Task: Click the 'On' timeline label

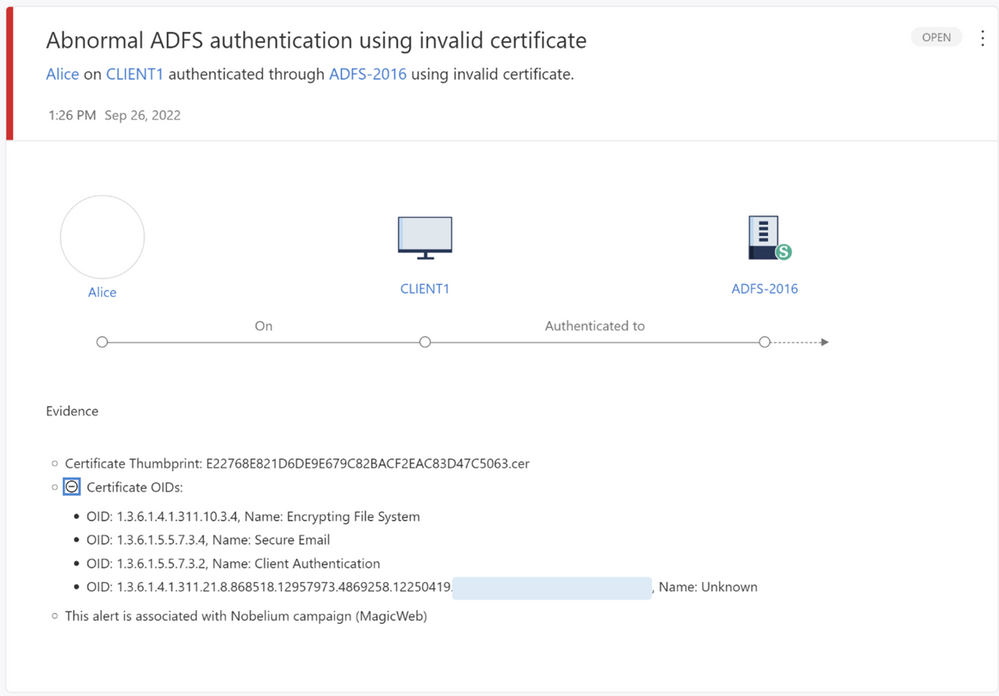Action: pos(264,326)
